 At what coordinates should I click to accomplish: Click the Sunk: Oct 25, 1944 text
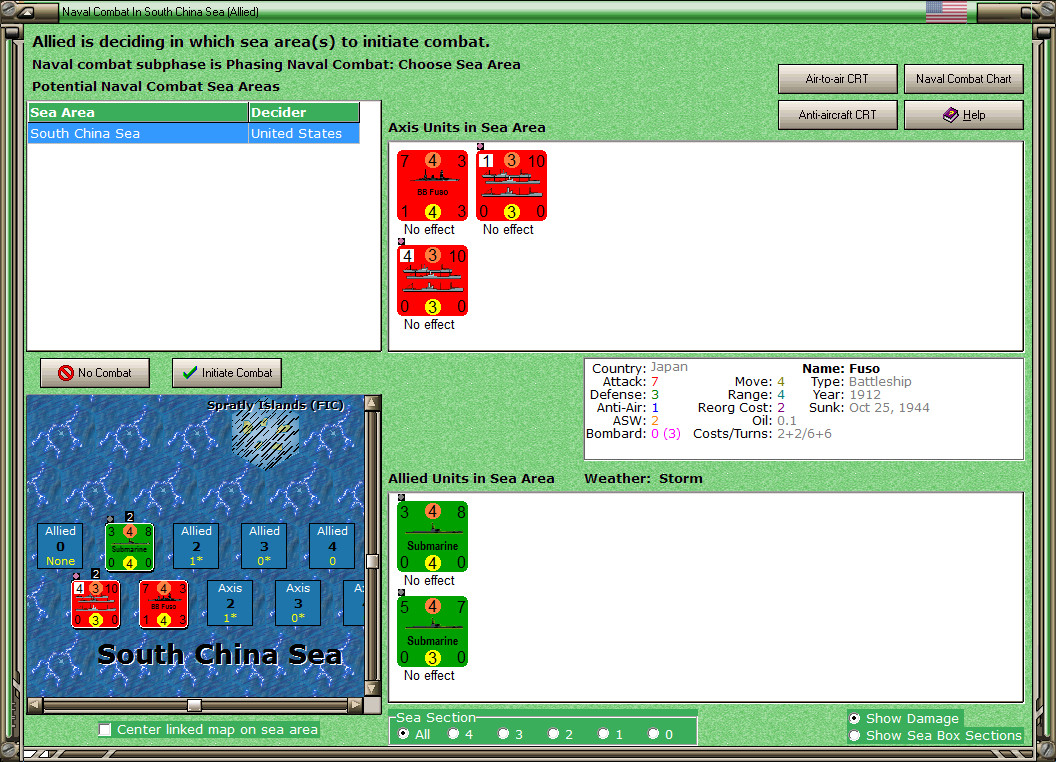pyautogui.click(x=869, y=408)
